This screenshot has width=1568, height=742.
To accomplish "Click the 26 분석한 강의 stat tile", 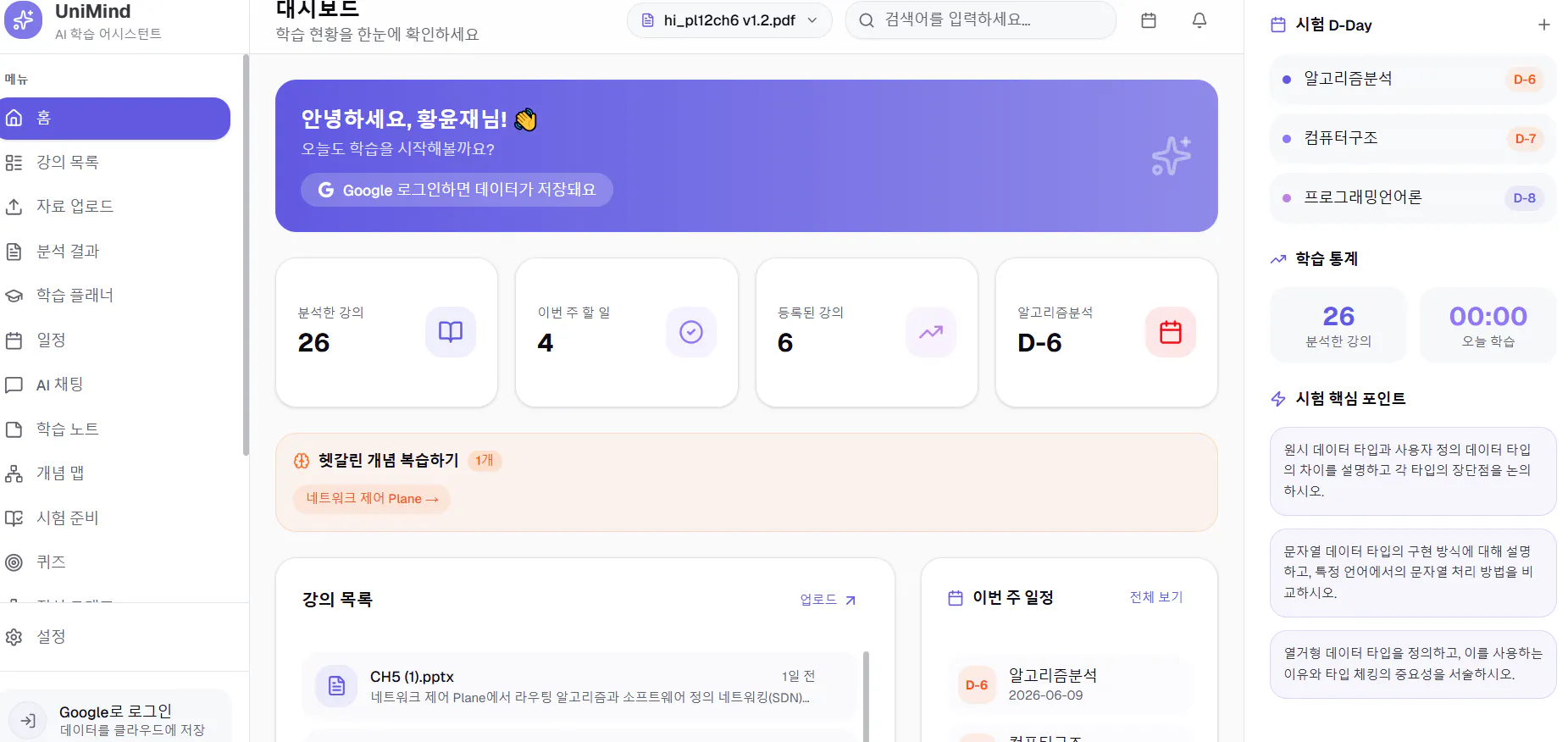I will (1338, 325).
